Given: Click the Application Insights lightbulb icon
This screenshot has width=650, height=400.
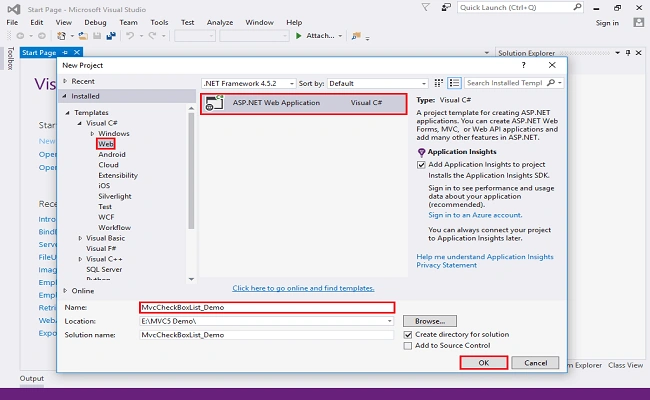Looking at the screenshot, I should pyautogui.click(x=421, y=153).
